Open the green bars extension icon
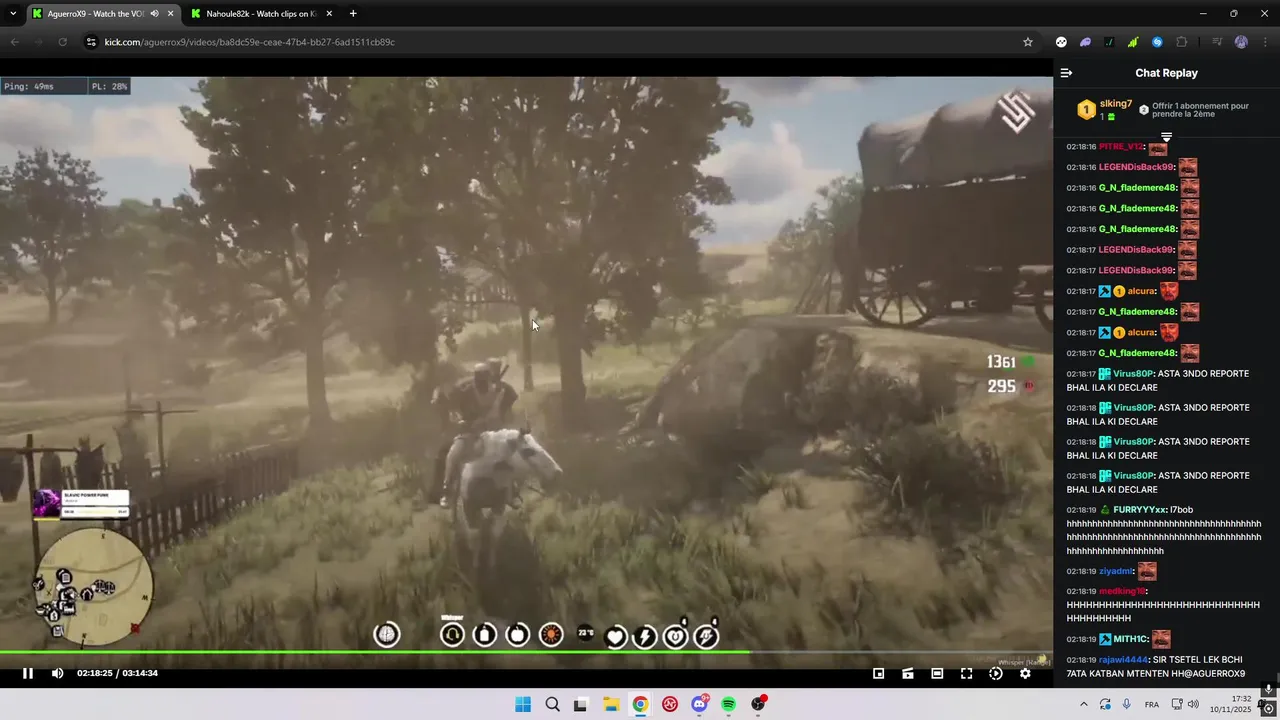The image size is (1280, 720). click(1133, 42)
